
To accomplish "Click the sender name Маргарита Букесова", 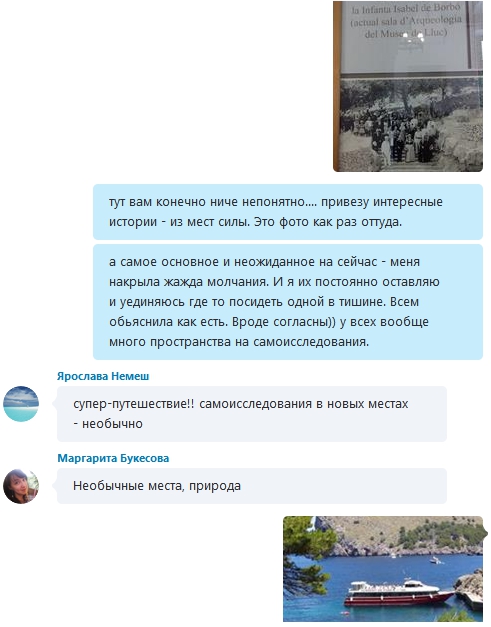I will [113, 458].
